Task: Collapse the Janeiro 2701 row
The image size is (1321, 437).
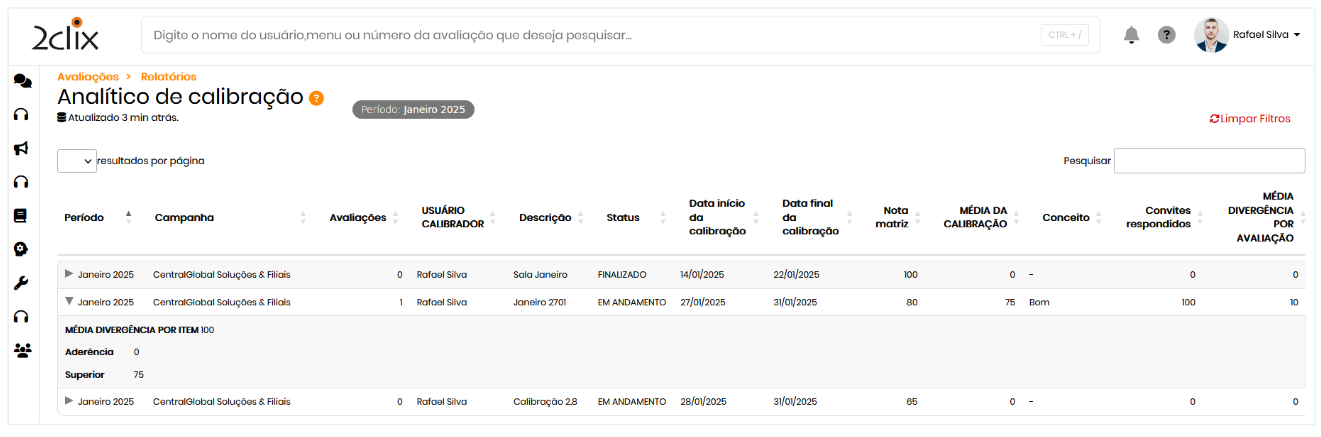Action: pos(69,301)
